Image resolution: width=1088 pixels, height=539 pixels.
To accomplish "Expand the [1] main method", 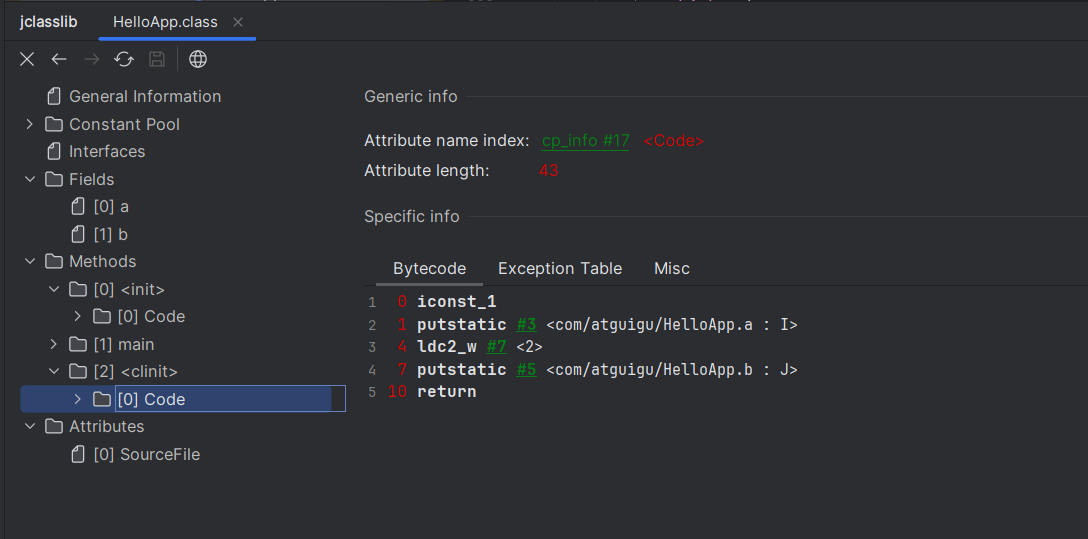I will [54, 344].
